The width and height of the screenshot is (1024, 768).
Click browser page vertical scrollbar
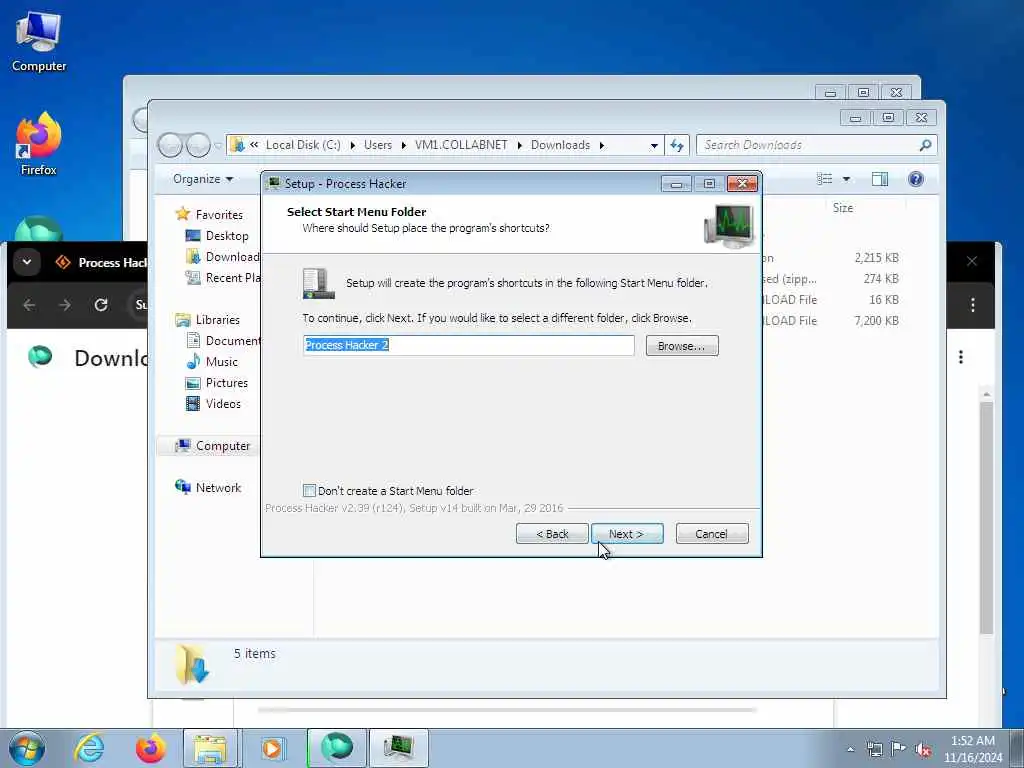pos(986,516)
